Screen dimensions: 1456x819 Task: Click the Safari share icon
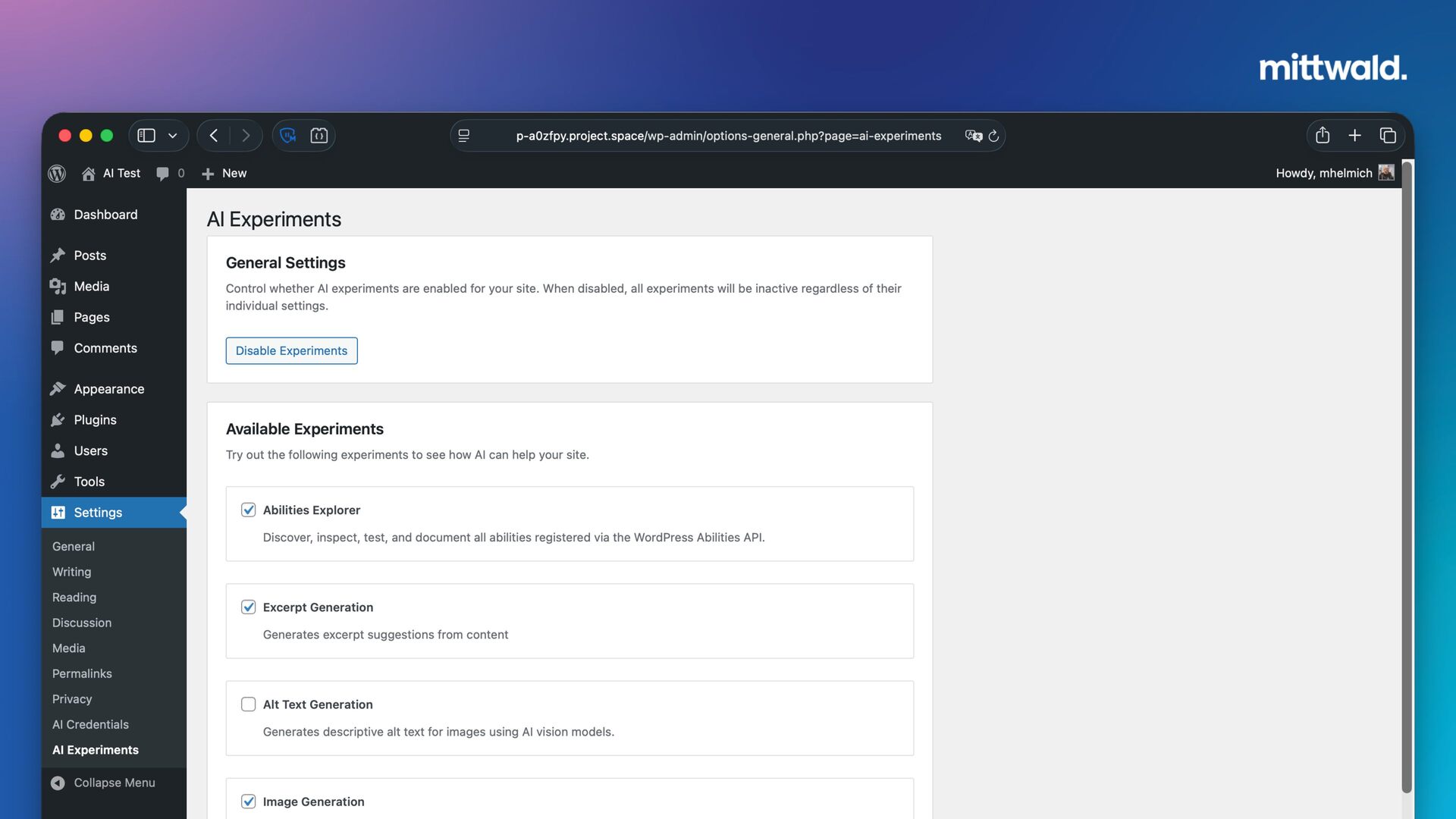[1323, 136]
